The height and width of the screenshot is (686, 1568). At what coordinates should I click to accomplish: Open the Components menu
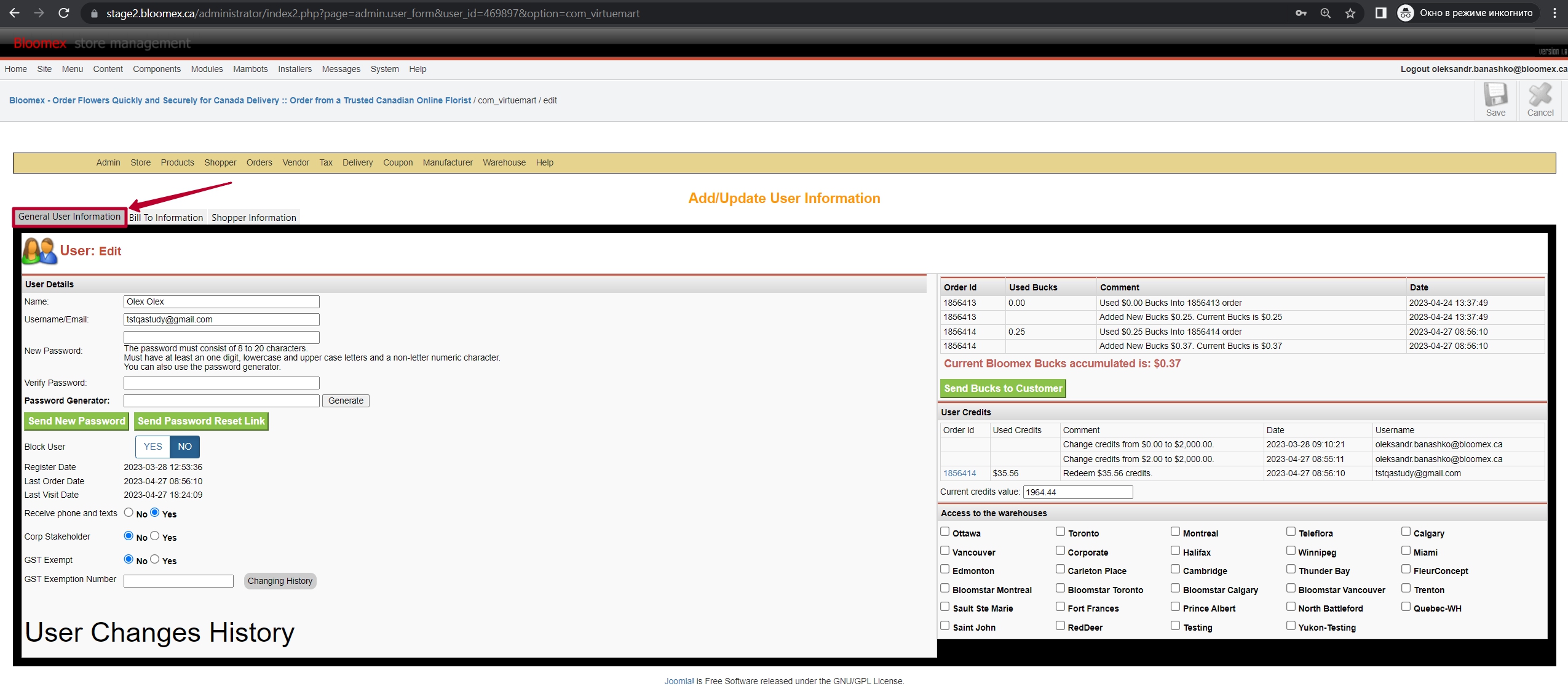click(157, 69)
